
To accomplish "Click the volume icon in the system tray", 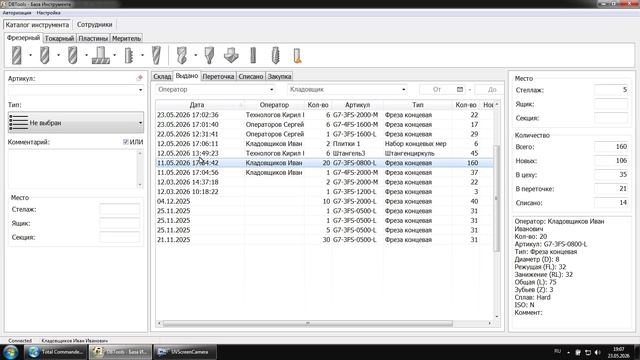I will pos(598,352).
